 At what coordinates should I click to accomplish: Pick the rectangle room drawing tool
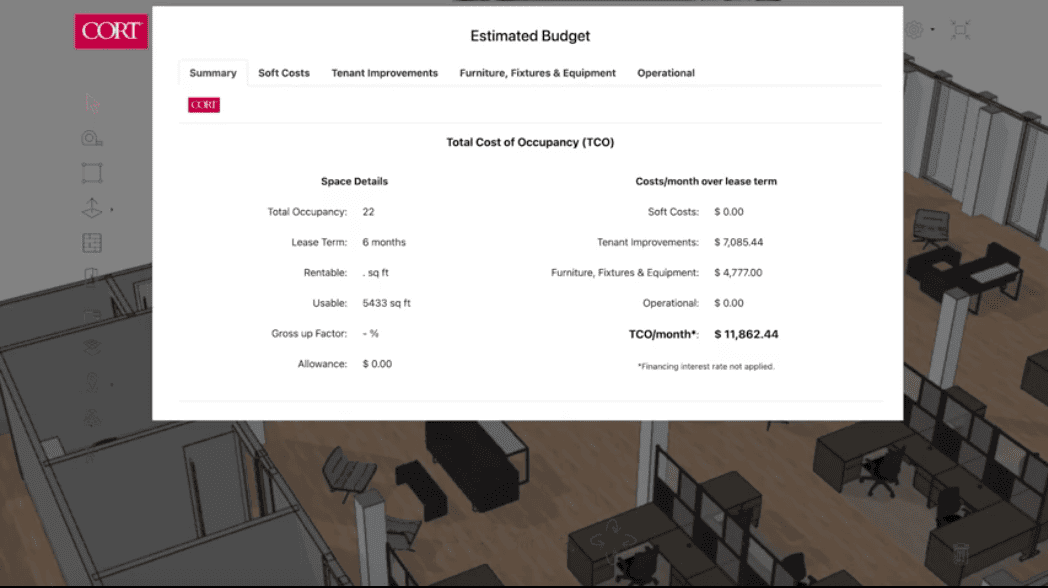[x=92, y=173]
